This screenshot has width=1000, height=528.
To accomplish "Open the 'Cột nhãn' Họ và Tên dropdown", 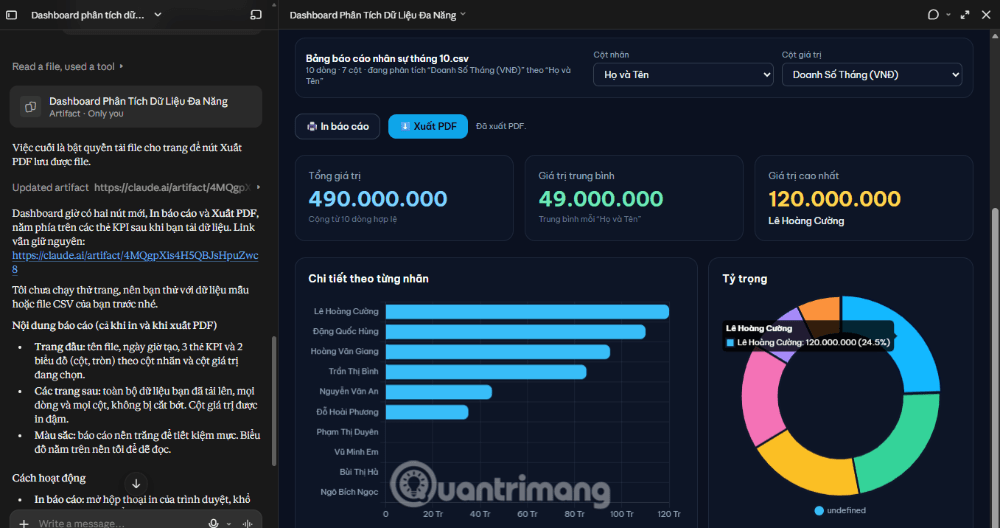I will 683,75.
